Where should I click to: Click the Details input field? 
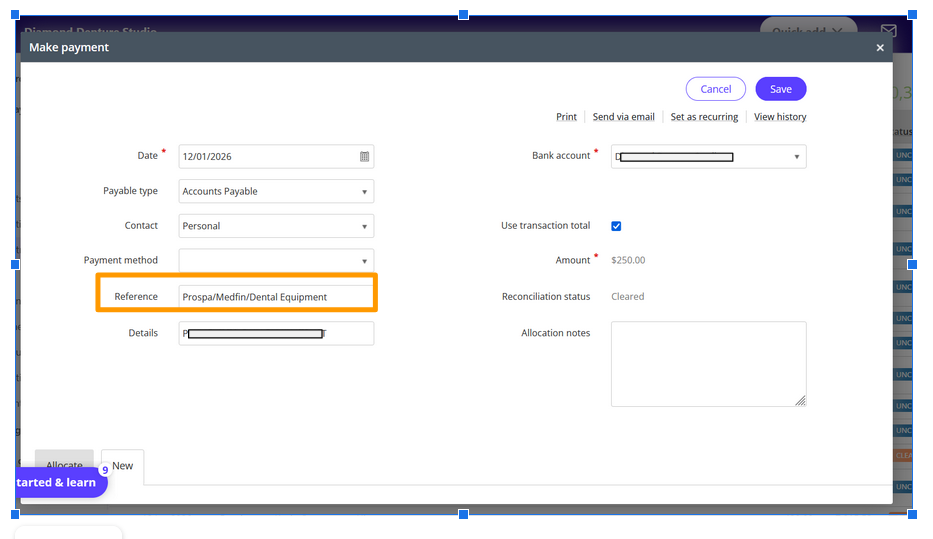coord(276,333)
